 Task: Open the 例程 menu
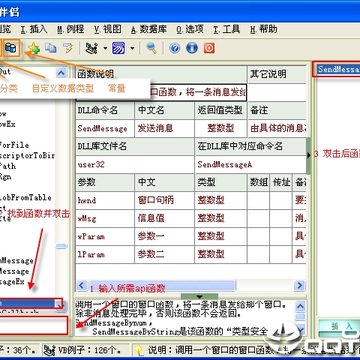(70, 30)
